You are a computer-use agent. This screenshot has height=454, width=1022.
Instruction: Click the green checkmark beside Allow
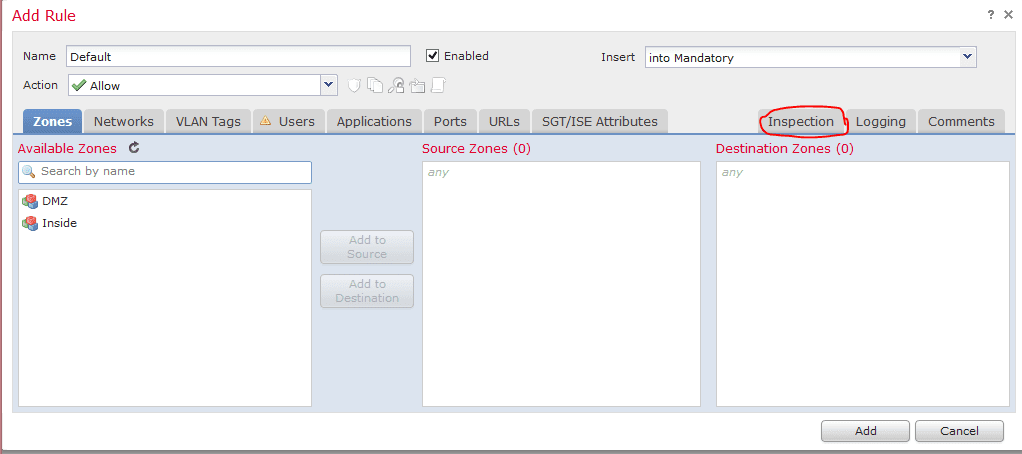pyautogui.click(x=80, y=85)
